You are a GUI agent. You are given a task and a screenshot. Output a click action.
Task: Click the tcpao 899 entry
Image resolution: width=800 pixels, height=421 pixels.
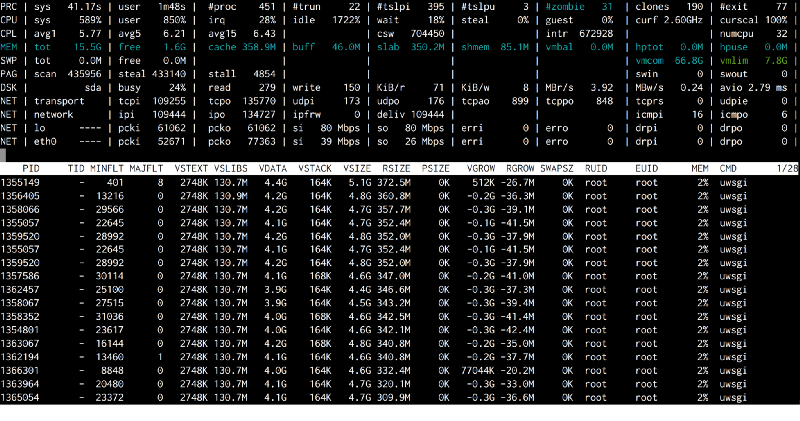[x=495, y=101]
